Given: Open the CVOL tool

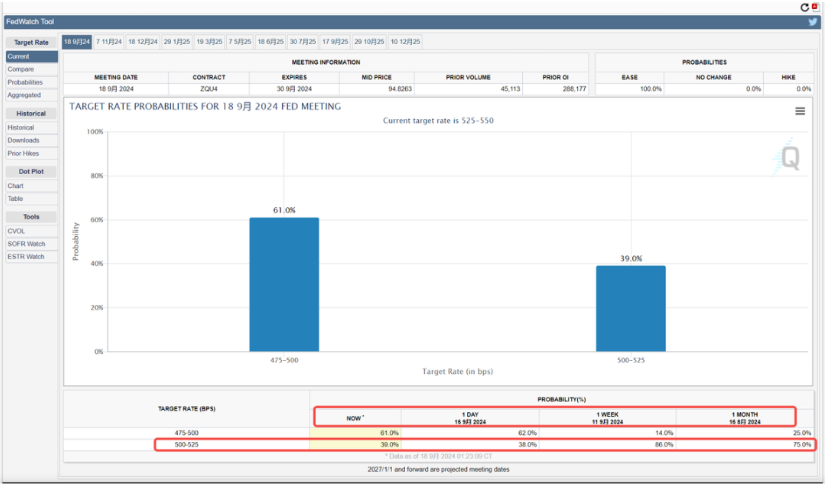Looking at the screenshot, I should (x=32, y=231).
